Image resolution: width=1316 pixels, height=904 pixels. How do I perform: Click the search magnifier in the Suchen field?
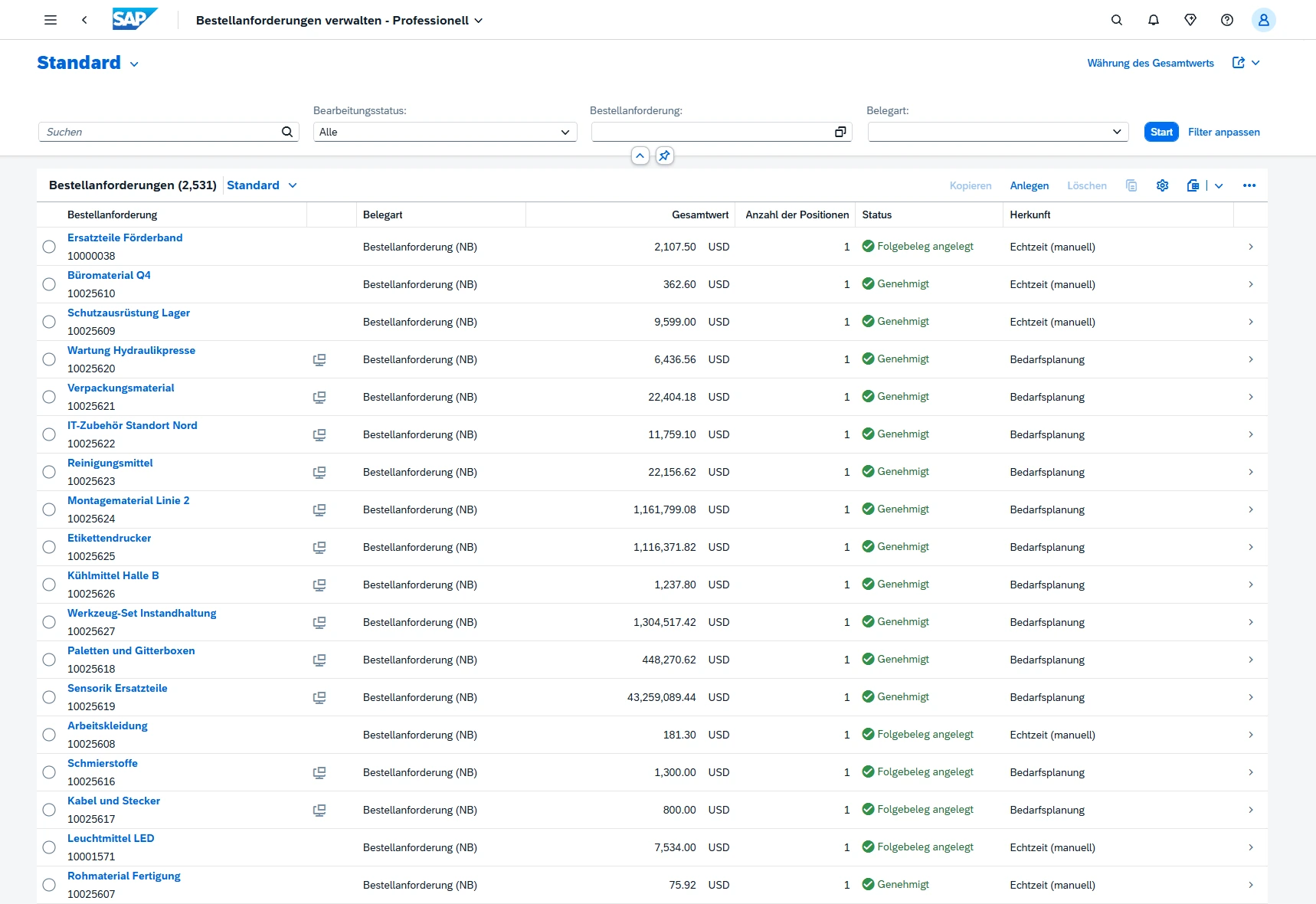[287, 132]
